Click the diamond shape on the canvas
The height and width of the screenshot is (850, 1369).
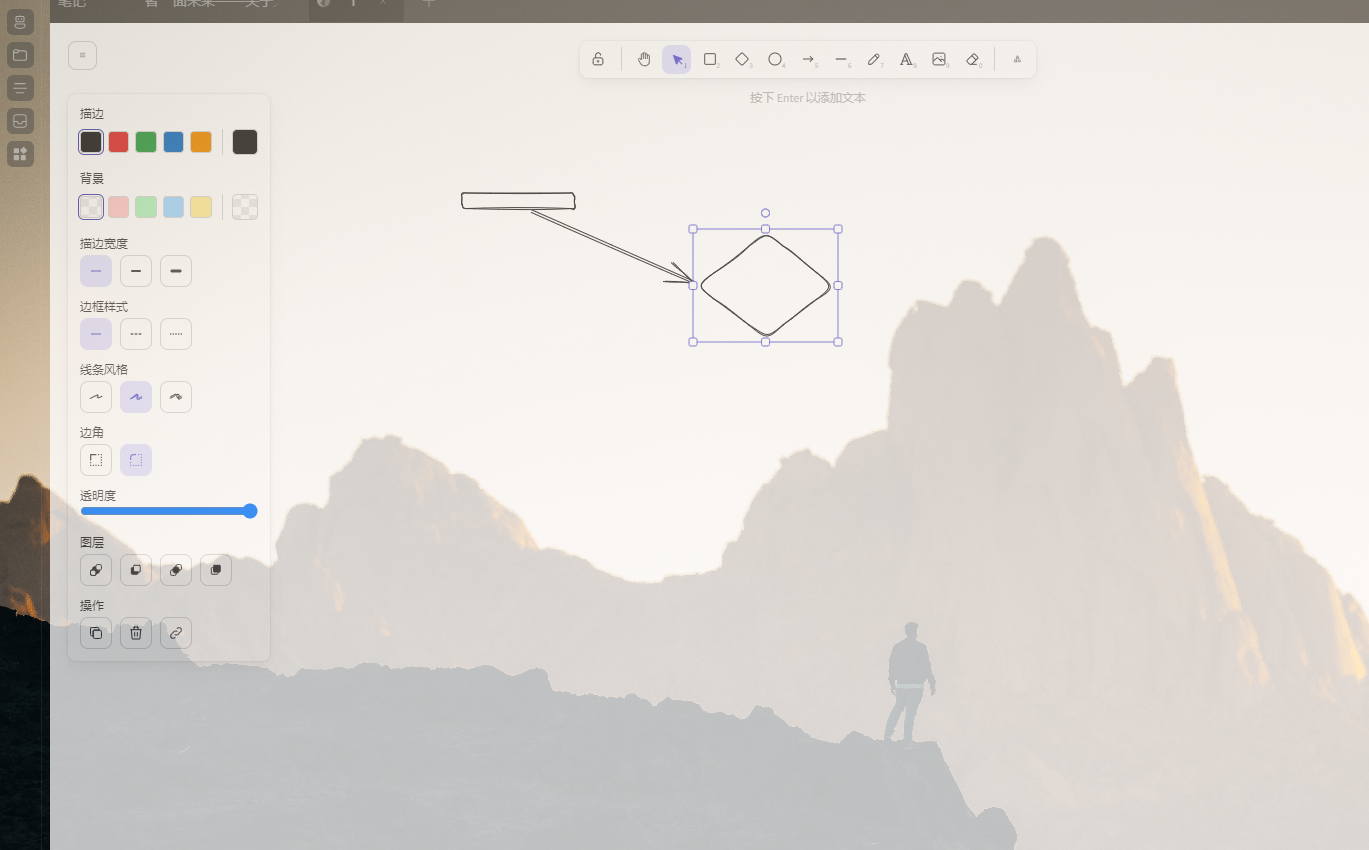[765, 286]
